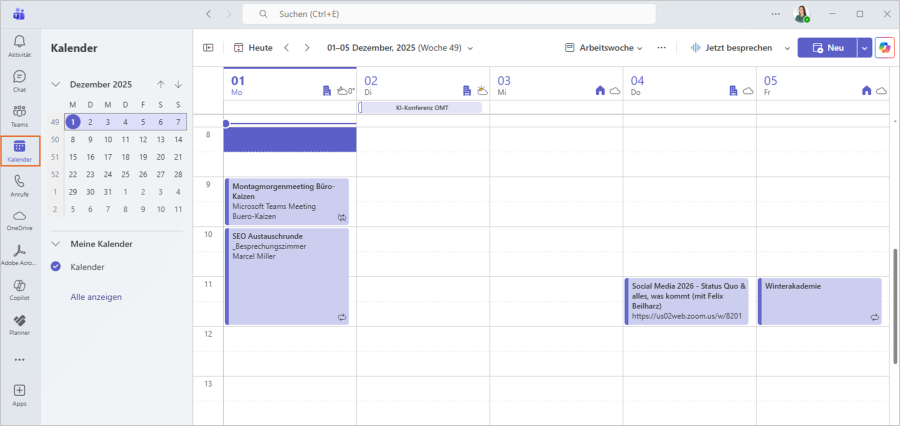Go to previous month in mini calendar
The image size is (900, 426).
(161, 84)
